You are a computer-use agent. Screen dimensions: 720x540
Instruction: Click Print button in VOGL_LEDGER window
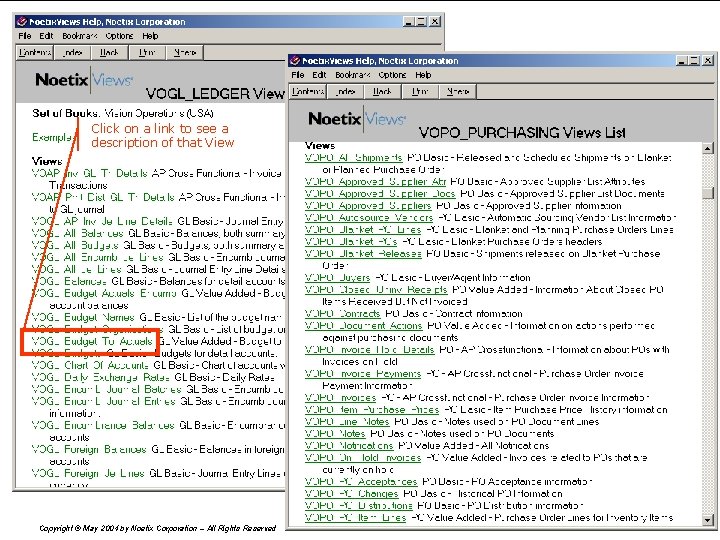coord(147,52)
